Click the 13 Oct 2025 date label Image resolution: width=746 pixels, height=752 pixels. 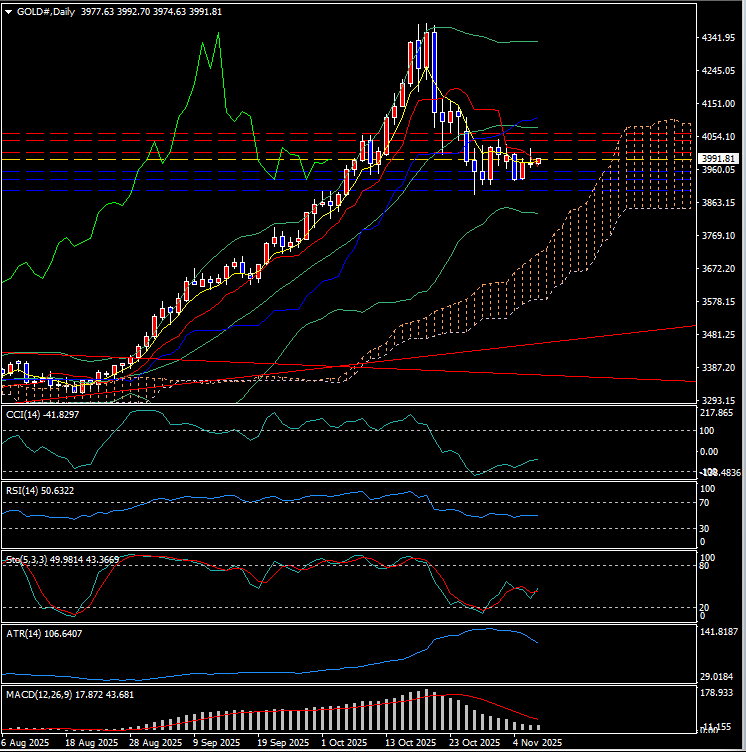click(x=410, y=743)
